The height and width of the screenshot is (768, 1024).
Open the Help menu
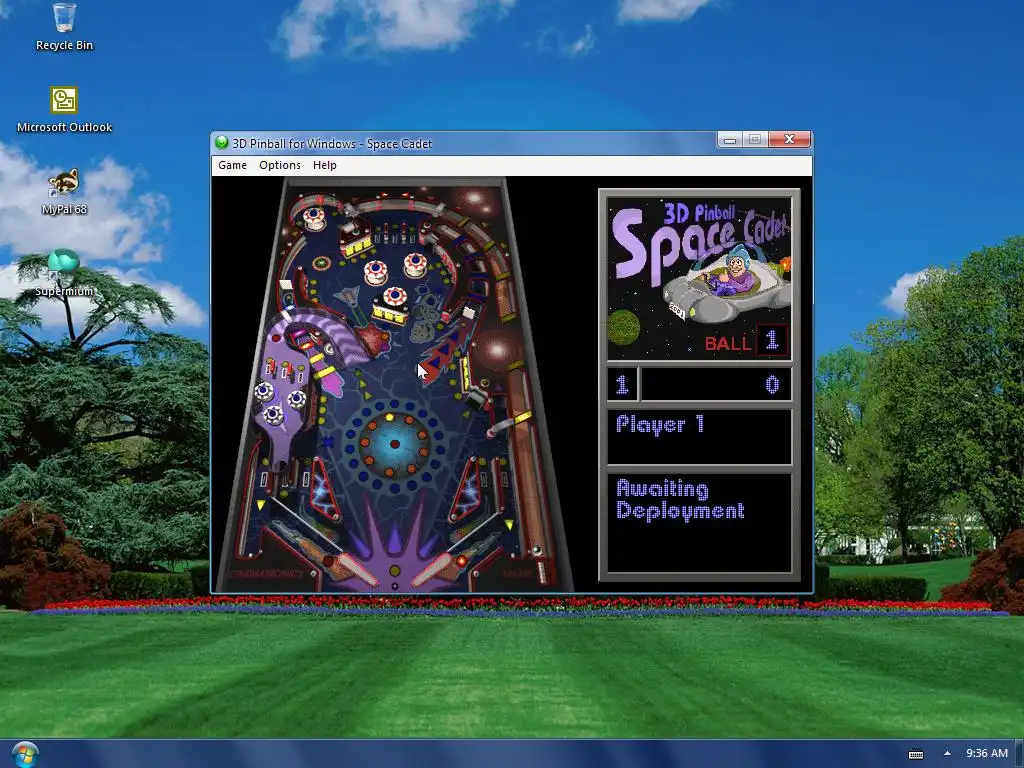(325, 165)
